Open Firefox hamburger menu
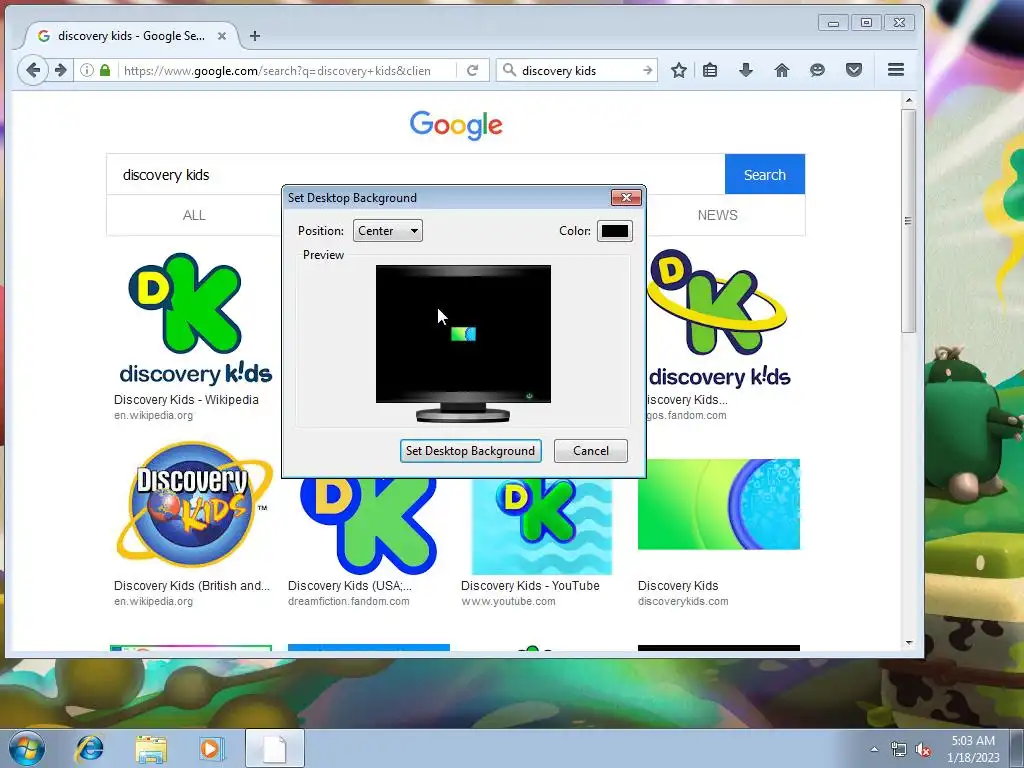This screenshot has height=768, width=1024. click(x=896, y=69)
